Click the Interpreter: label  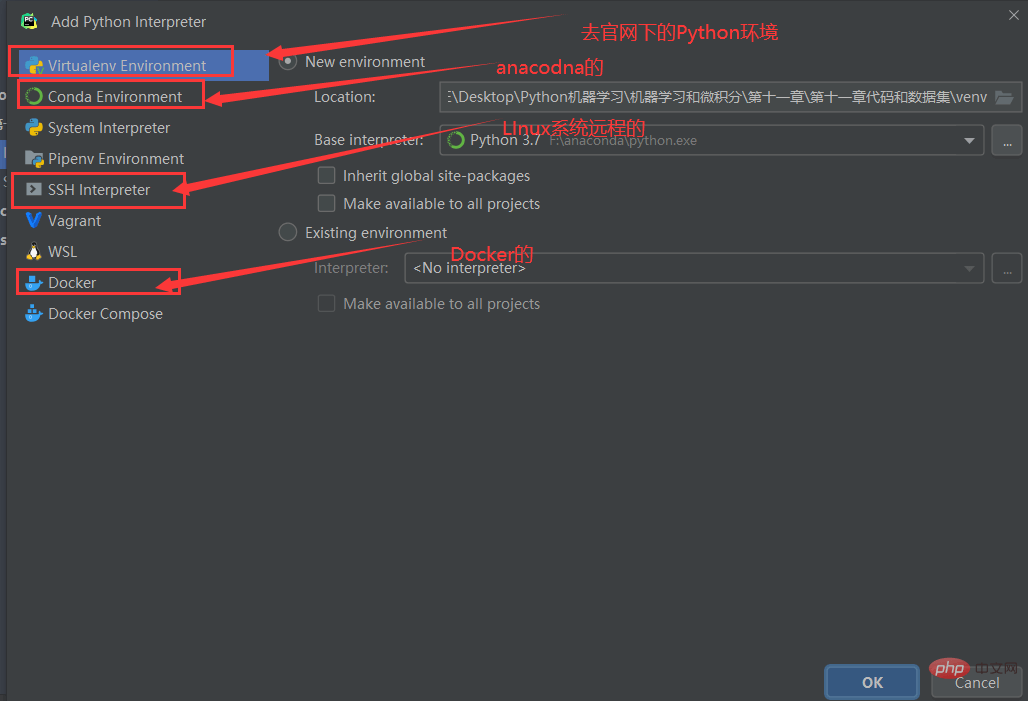[351, 268]
